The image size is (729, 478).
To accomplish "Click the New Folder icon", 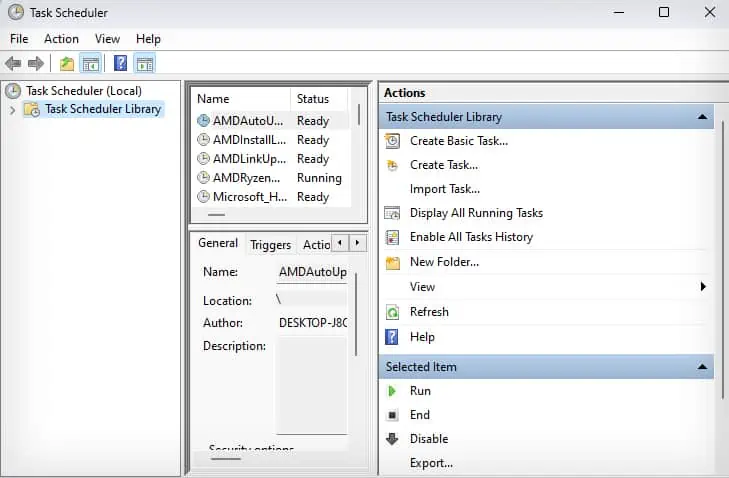I will coord(393,263).
